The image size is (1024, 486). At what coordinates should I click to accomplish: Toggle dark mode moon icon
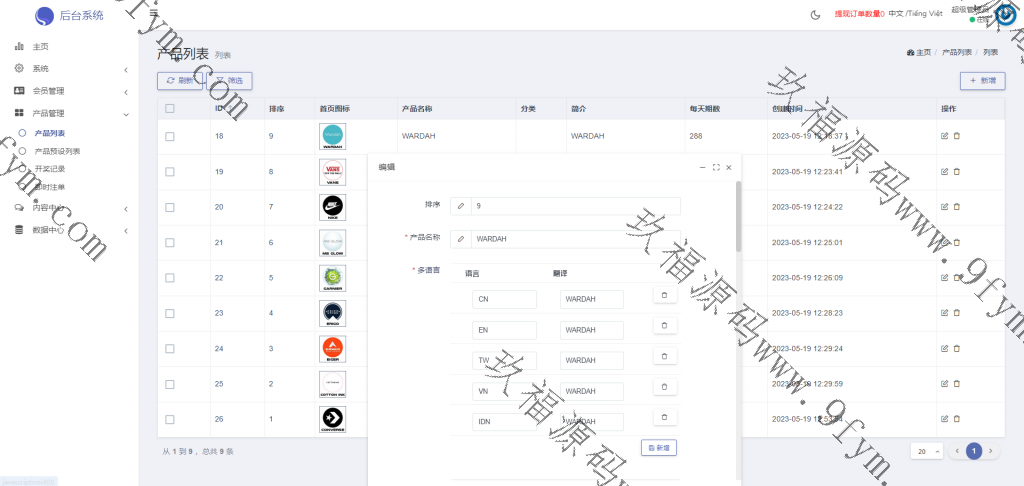(x=815, y=14)
